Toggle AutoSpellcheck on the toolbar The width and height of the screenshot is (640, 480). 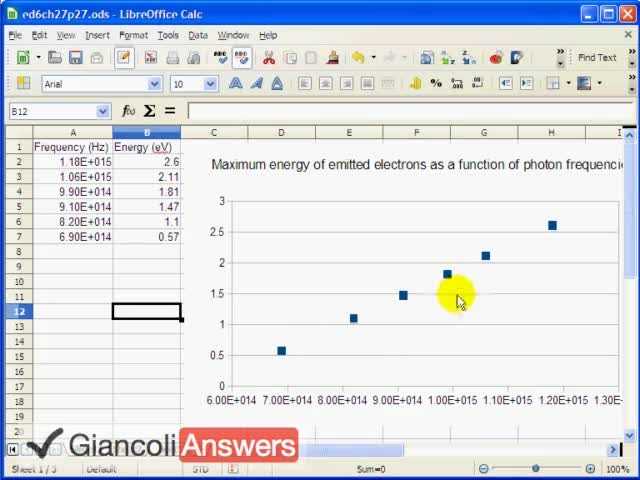(x=242, y=58)
